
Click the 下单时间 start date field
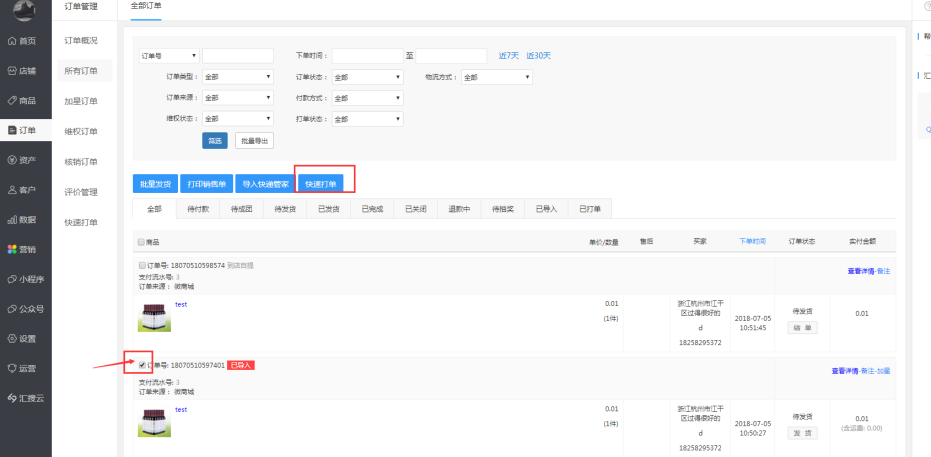[x=366, y=56]
